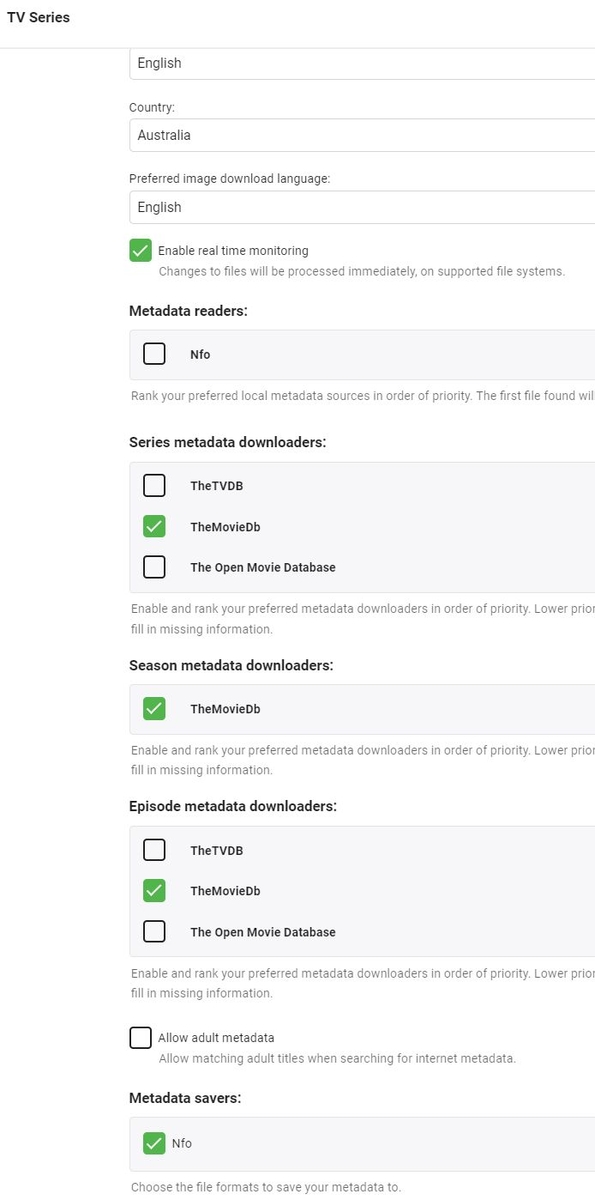Enable The Open Movie Database for series metadata
The image size is (595, 1200).
click(x=154, y=567)
